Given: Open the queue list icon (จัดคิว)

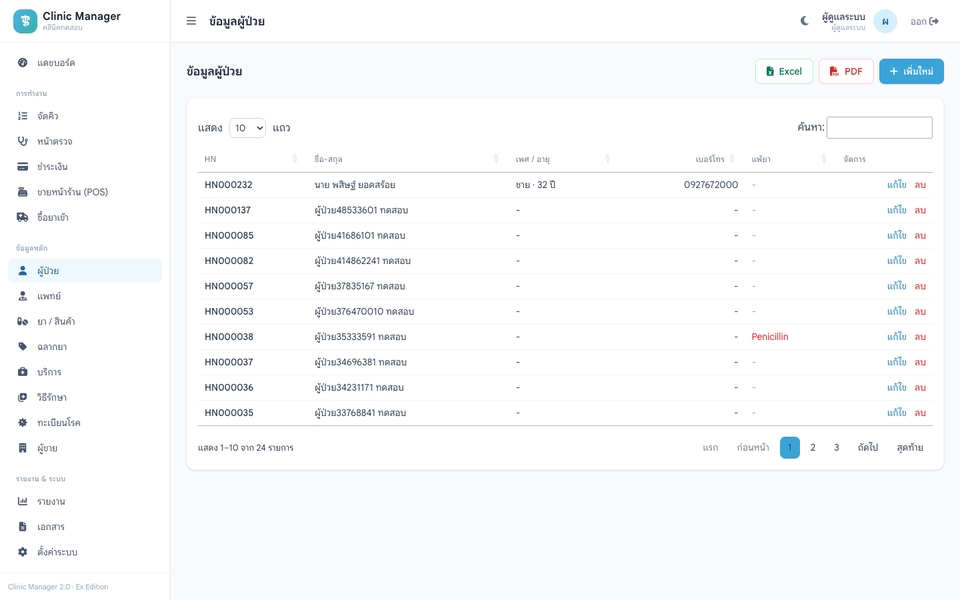Looking at the screenshot, I should [x=23, y=116].
